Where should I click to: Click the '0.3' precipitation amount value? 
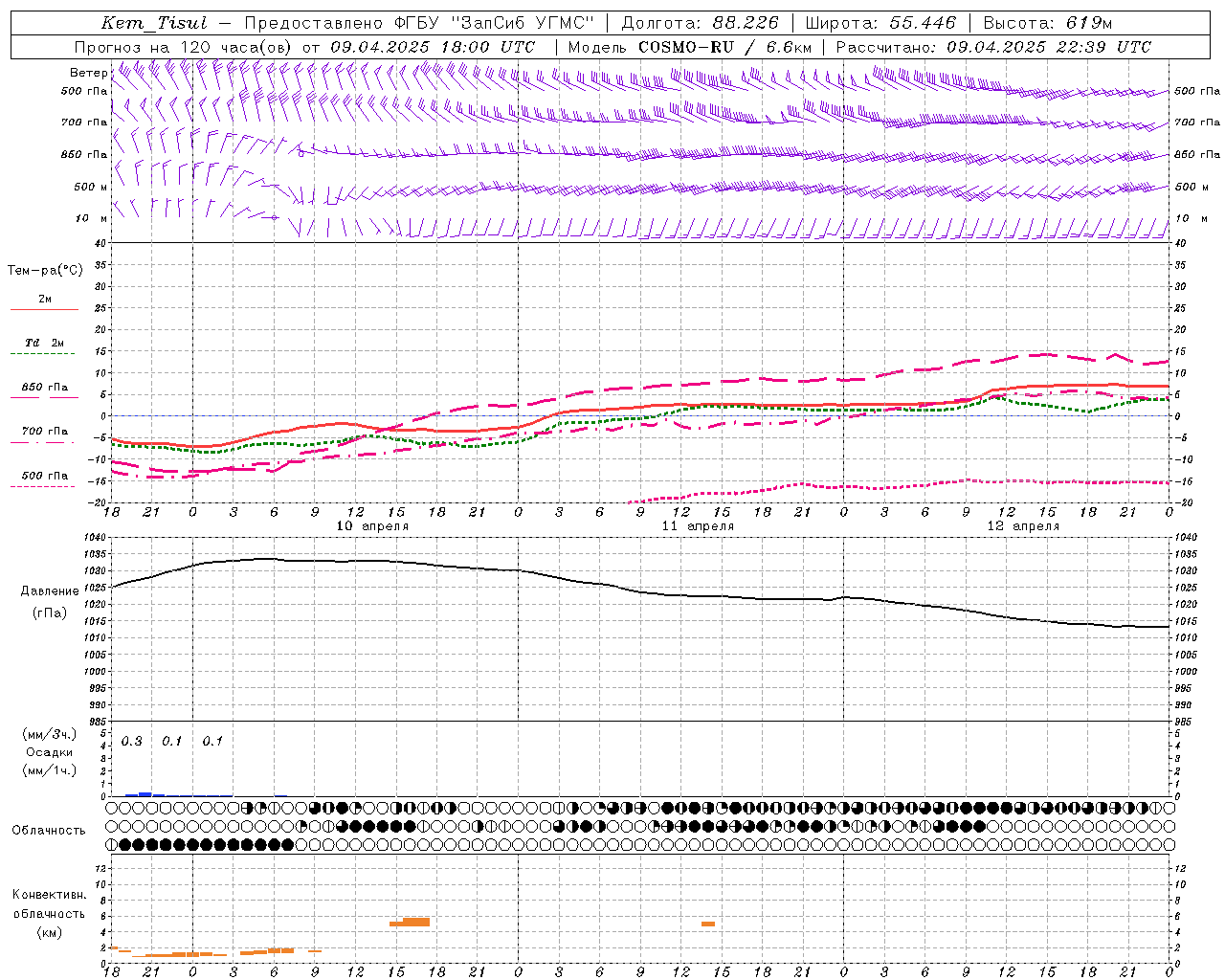[x=132, y=742]
